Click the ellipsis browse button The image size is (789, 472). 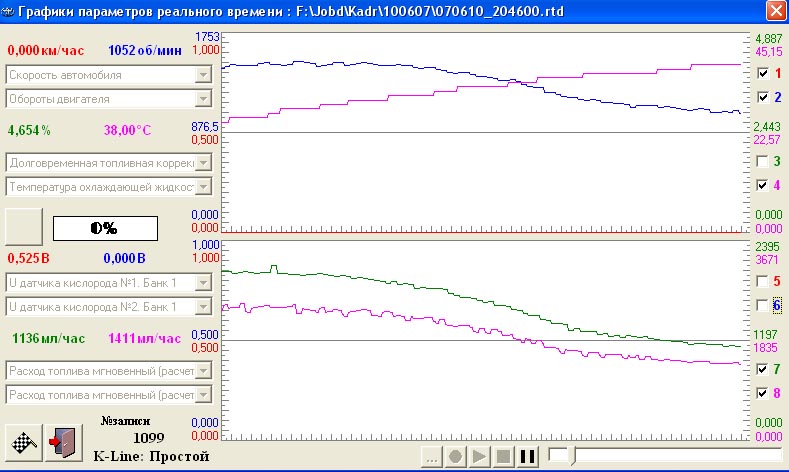[x=431, y=457]
